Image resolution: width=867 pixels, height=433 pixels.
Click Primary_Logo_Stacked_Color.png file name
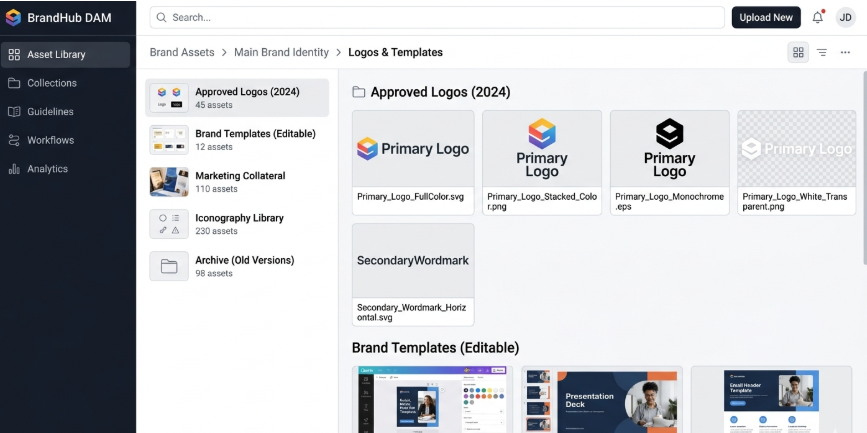click(x=542, y=202)
